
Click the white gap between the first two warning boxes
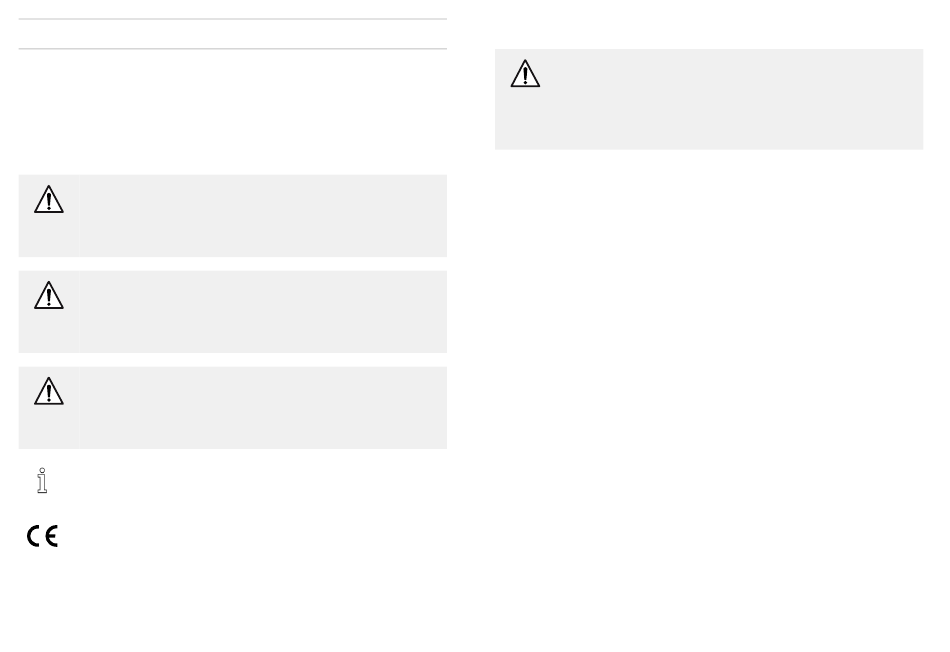[233, 264]
